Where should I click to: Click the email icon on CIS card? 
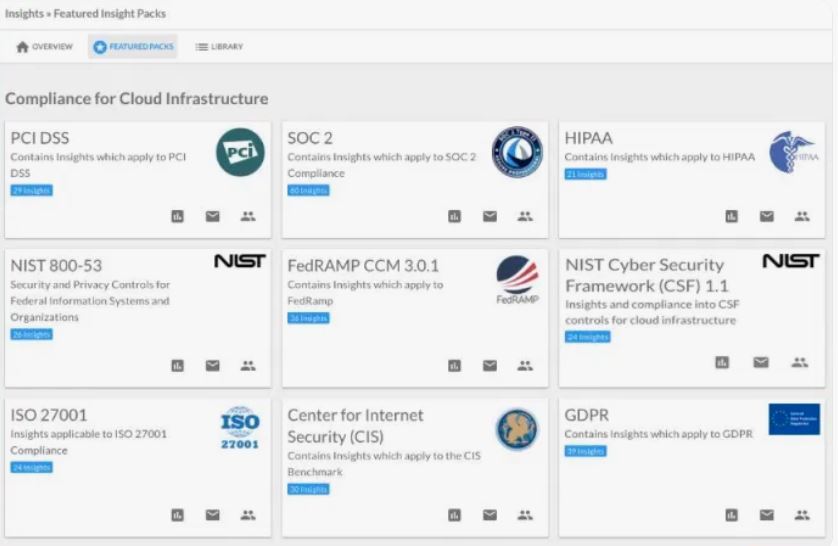click(490, 515)
